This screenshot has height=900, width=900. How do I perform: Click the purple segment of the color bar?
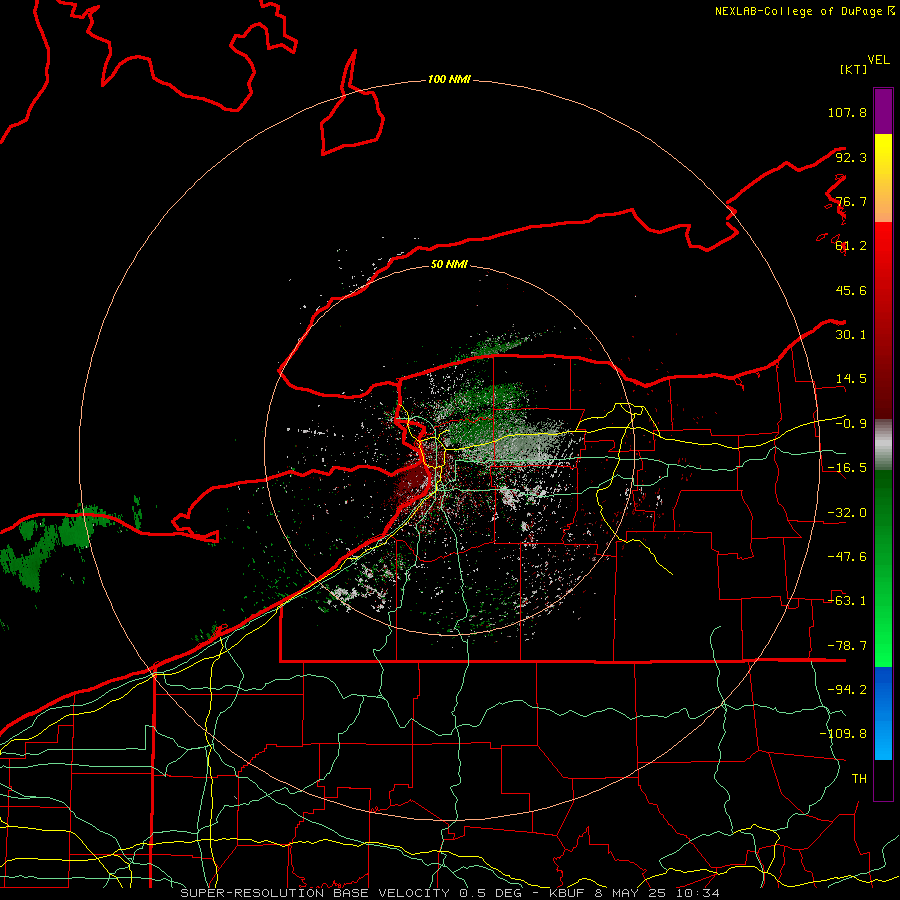pyautogui.click(x=883, y=111)
